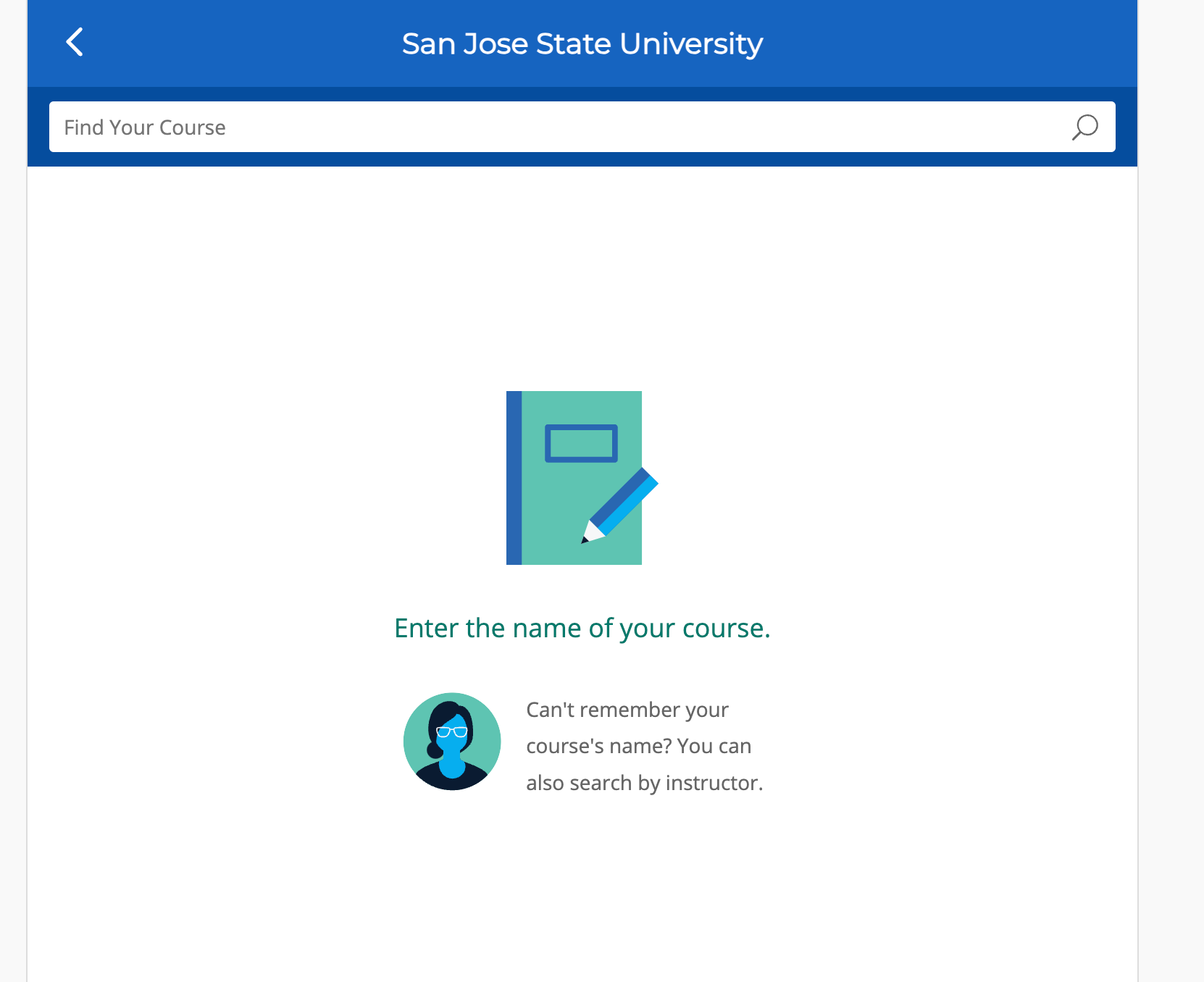Screen dimensions: 1204x982
Task: Toggle focus on the Find Your Course field
Action: [x=507, y=127]
